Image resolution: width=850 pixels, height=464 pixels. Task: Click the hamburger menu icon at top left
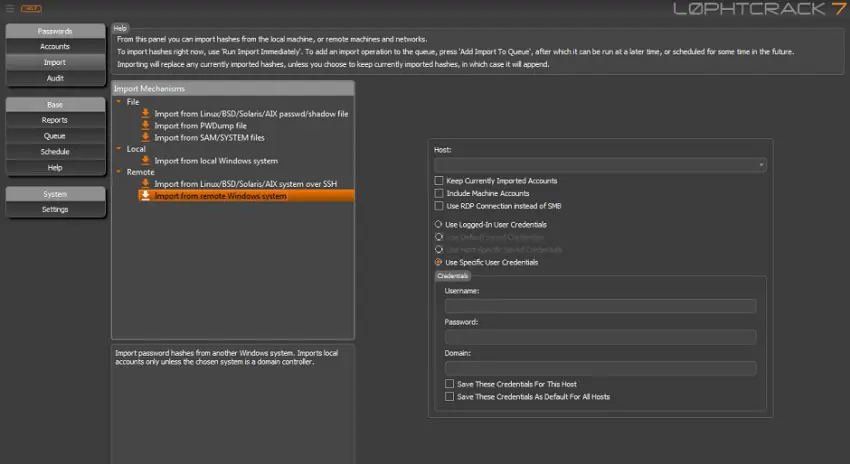[10, 8]
